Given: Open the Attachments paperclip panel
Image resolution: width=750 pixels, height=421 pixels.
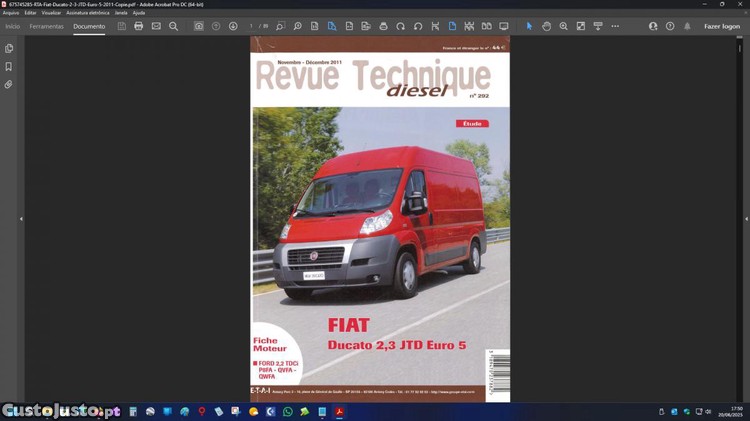Looking at the screenshot, I should [x=9, y=85].
